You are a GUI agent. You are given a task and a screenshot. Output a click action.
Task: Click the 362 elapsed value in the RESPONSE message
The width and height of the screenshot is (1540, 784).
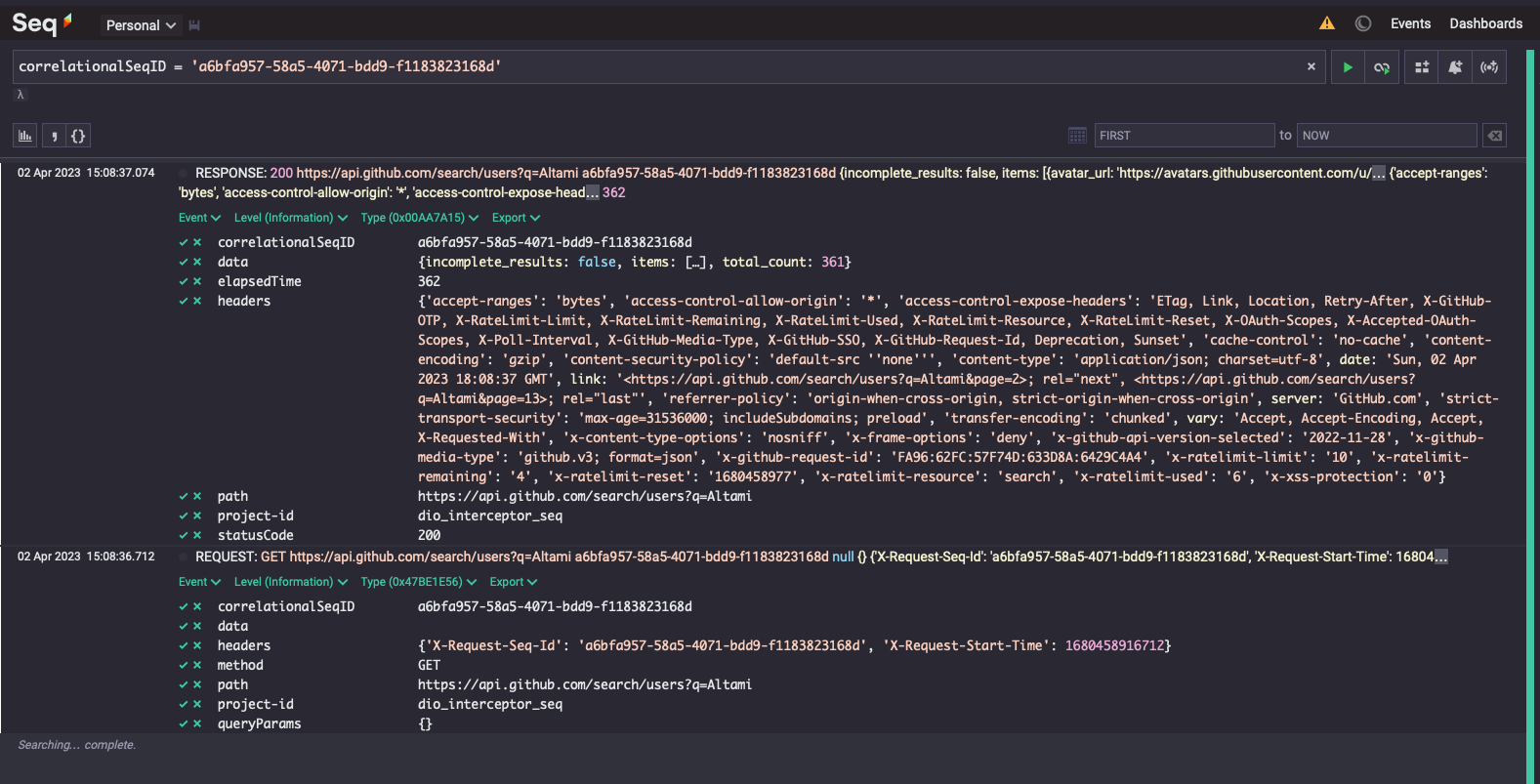coord(614,192)
